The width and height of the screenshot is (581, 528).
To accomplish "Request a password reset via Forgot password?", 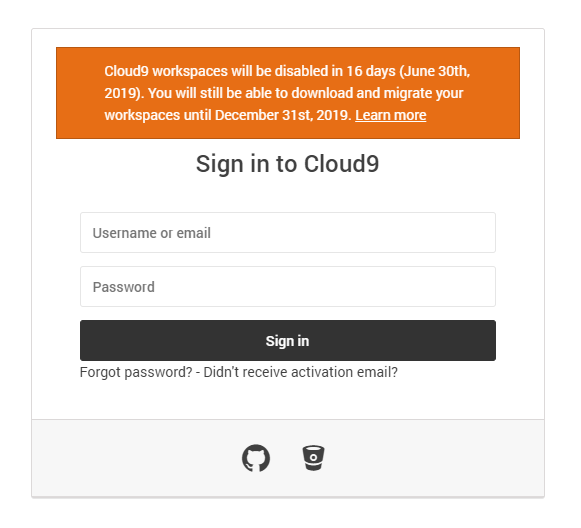I will click(x=136, y=372).
